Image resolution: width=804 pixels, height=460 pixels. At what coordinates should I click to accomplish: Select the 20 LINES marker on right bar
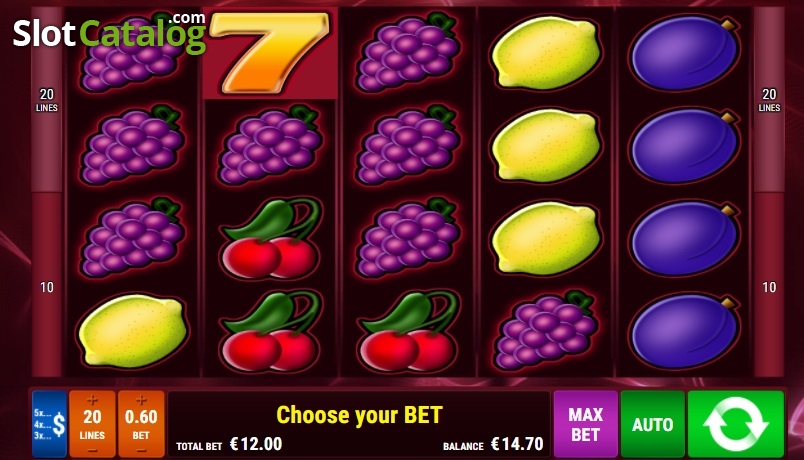pos(769,100)
